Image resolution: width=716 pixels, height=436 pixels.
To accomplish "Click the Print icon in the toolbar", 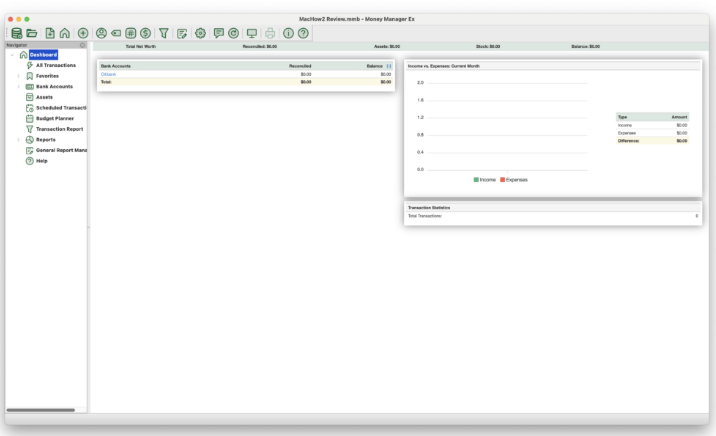I will (x=269, y=33).
